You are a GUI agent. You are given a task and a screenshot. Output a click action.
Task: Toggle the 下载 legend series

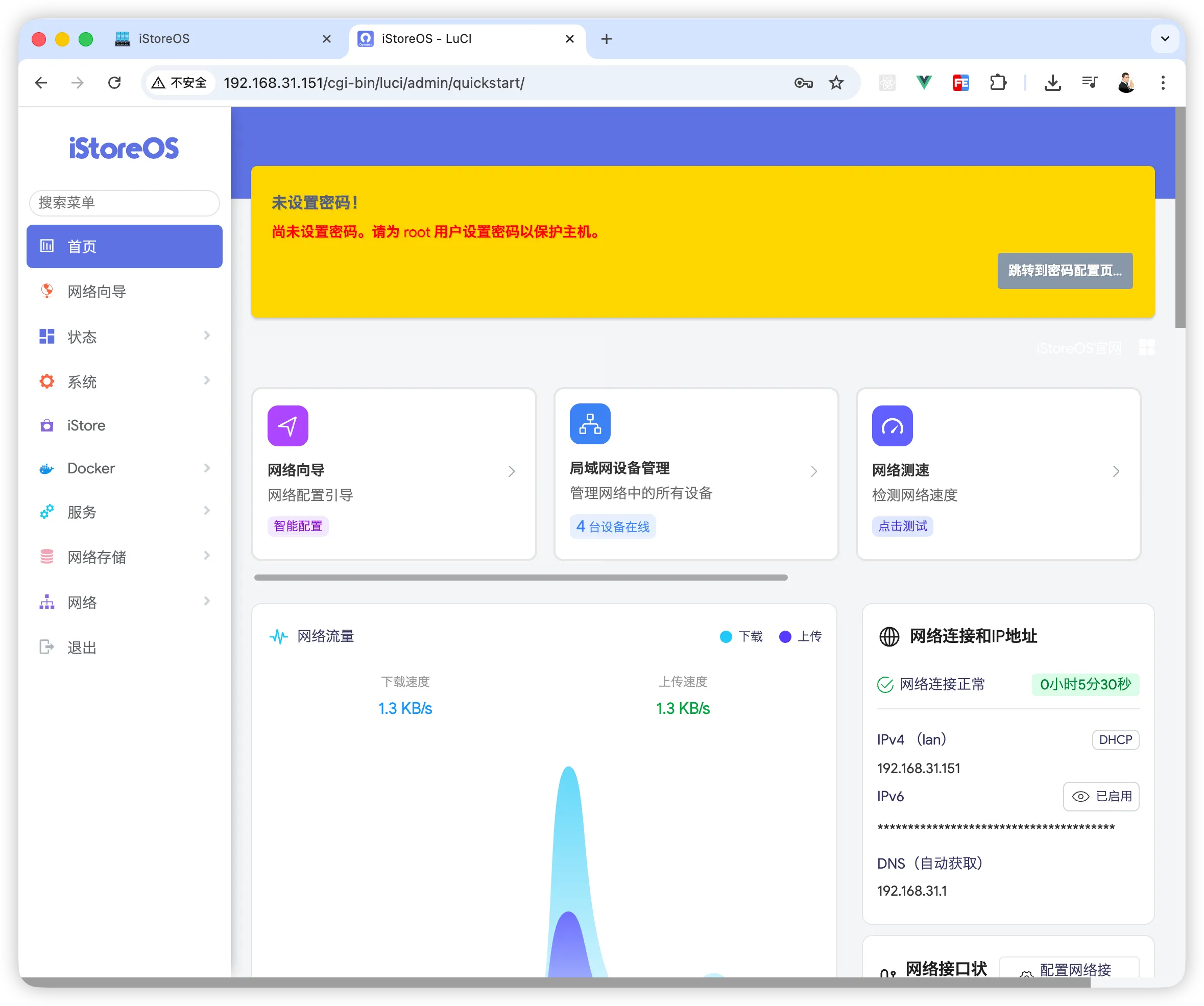click(x=741, y=637)
